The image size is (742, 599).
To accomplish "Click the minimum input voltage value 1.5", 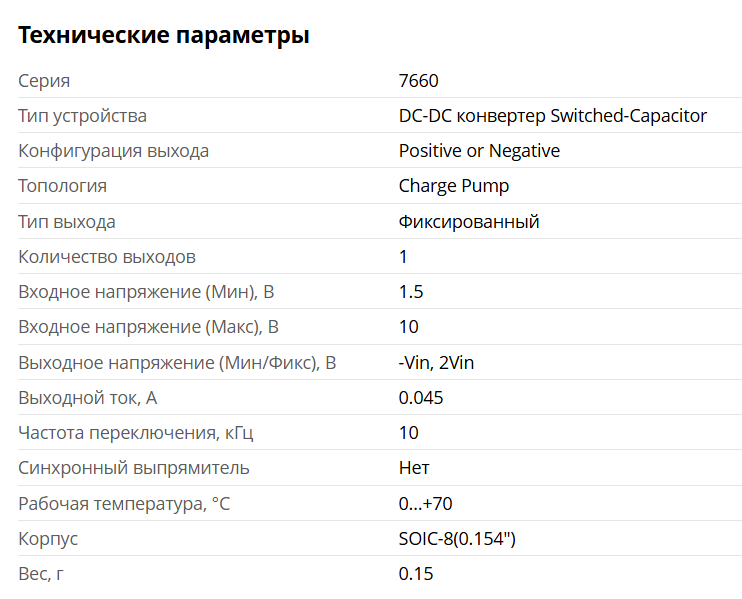I will pyautogui.click(x=411, y=292).
